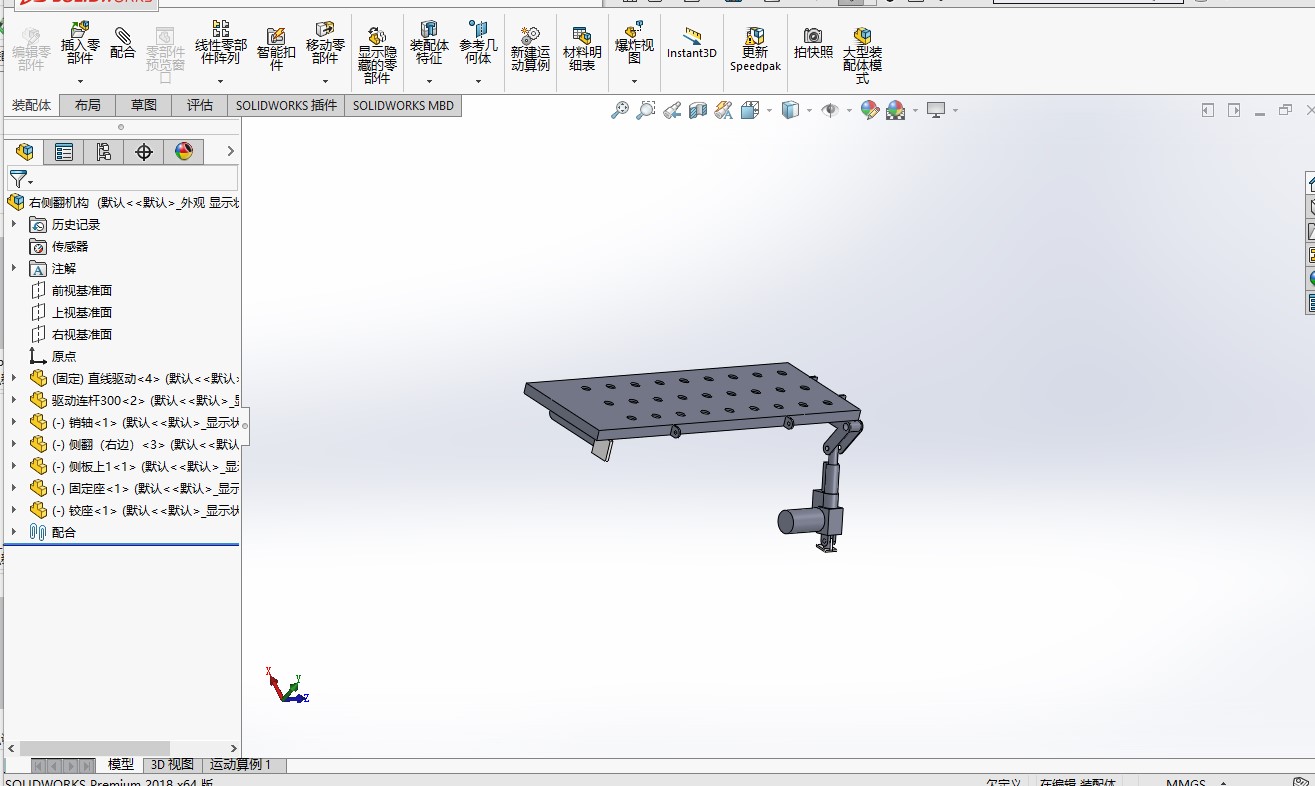Select the 前视基准面 front plane

click(x=82, y=290)
